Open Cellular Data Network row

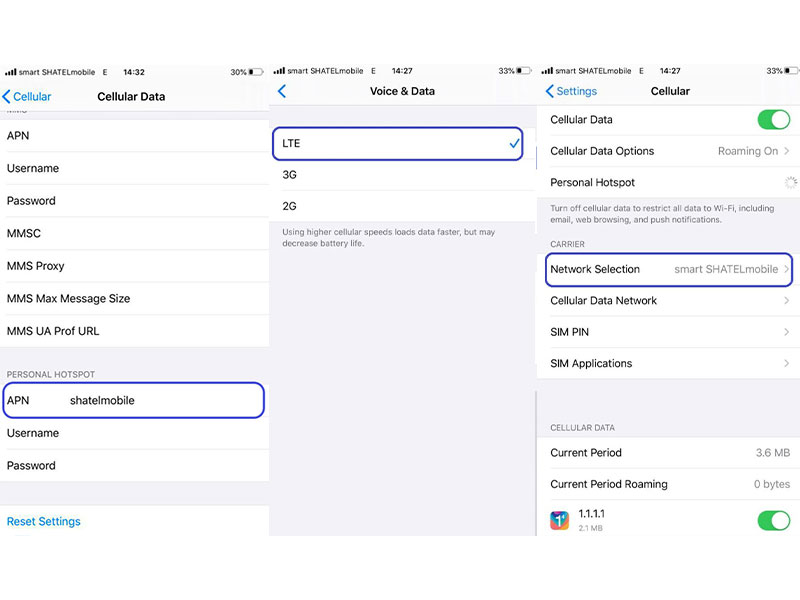click(x=669, y=301)
